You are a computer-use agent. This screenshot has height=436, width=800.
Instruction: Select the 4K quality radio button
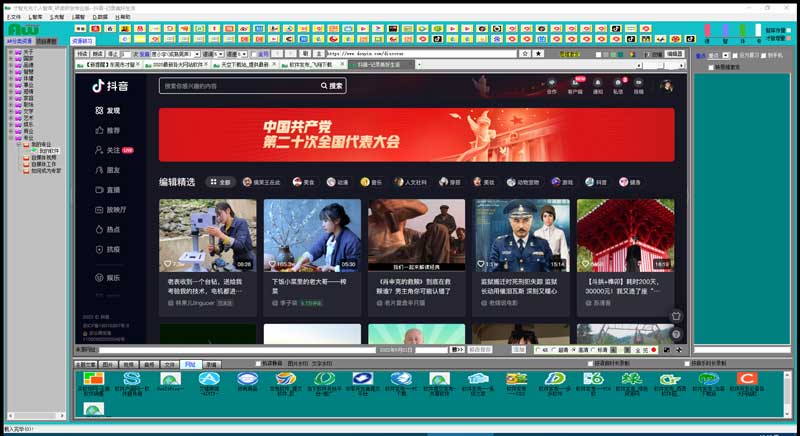(538, 350)
